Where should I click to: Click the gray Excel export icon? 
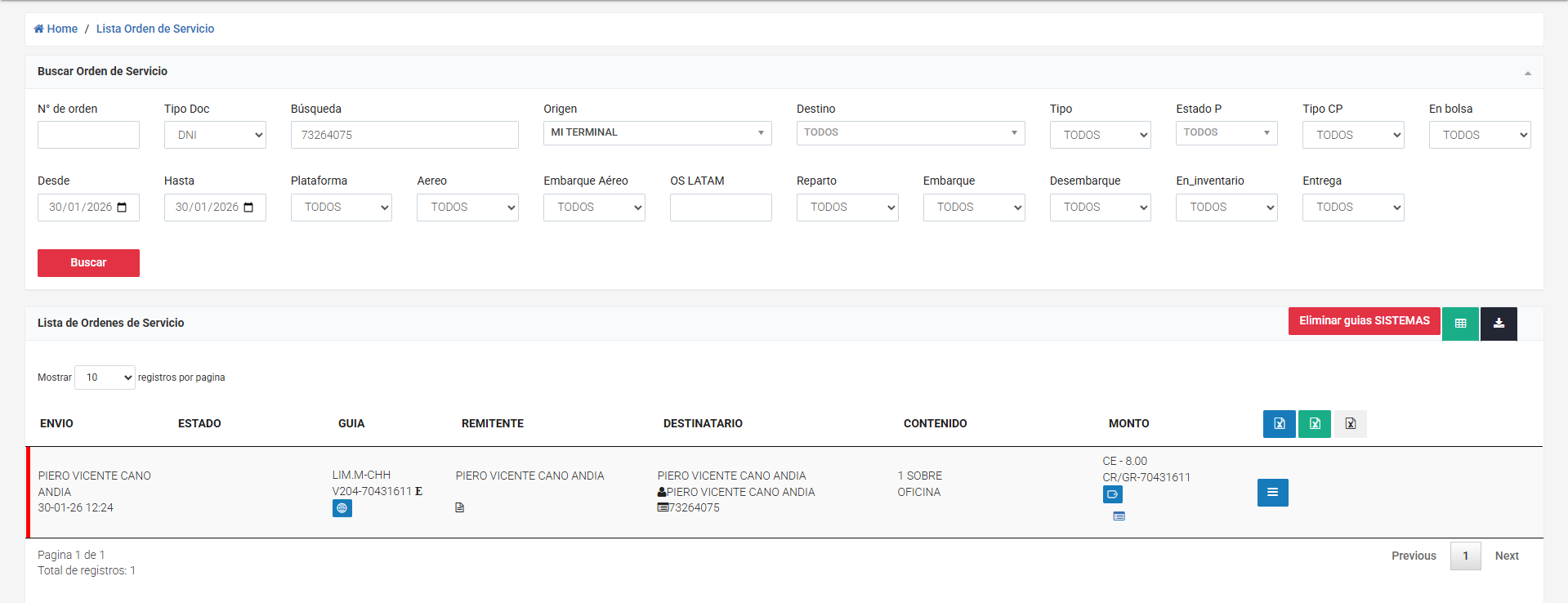click(x=1350, y=424)
